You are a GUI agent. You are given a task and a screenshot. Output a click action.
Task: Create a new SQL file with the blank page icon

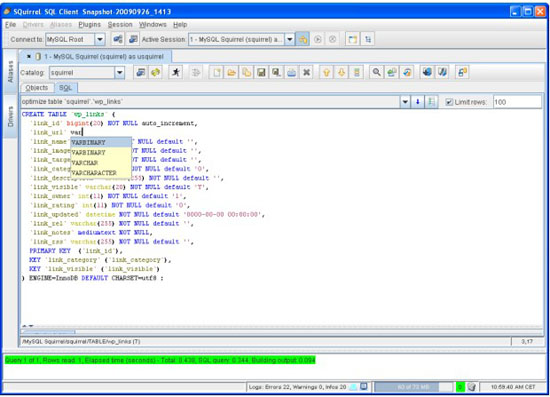(x=217, y=73)
